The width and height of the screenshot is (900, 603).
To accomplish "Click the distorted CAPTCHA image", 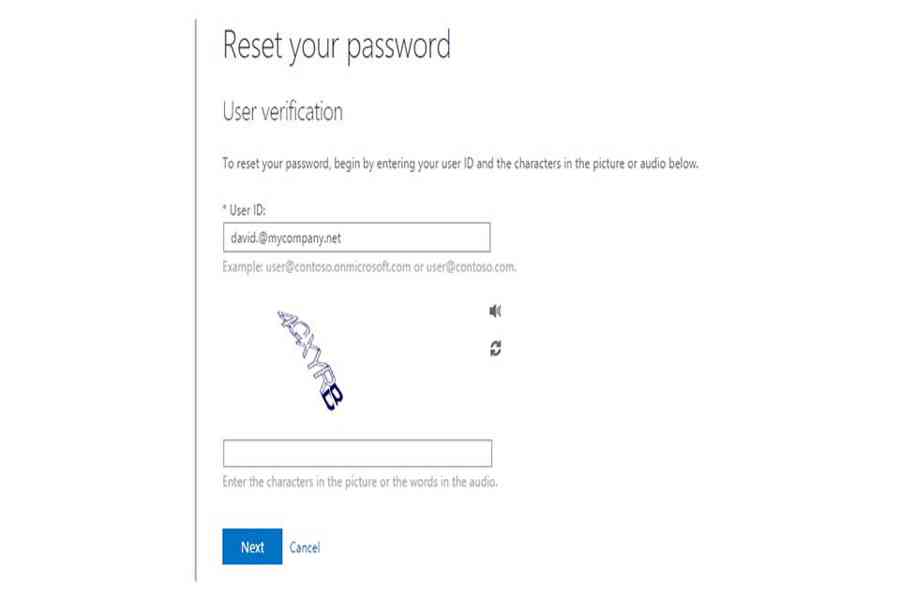I will pyautogui.click(x=310, y=361).
